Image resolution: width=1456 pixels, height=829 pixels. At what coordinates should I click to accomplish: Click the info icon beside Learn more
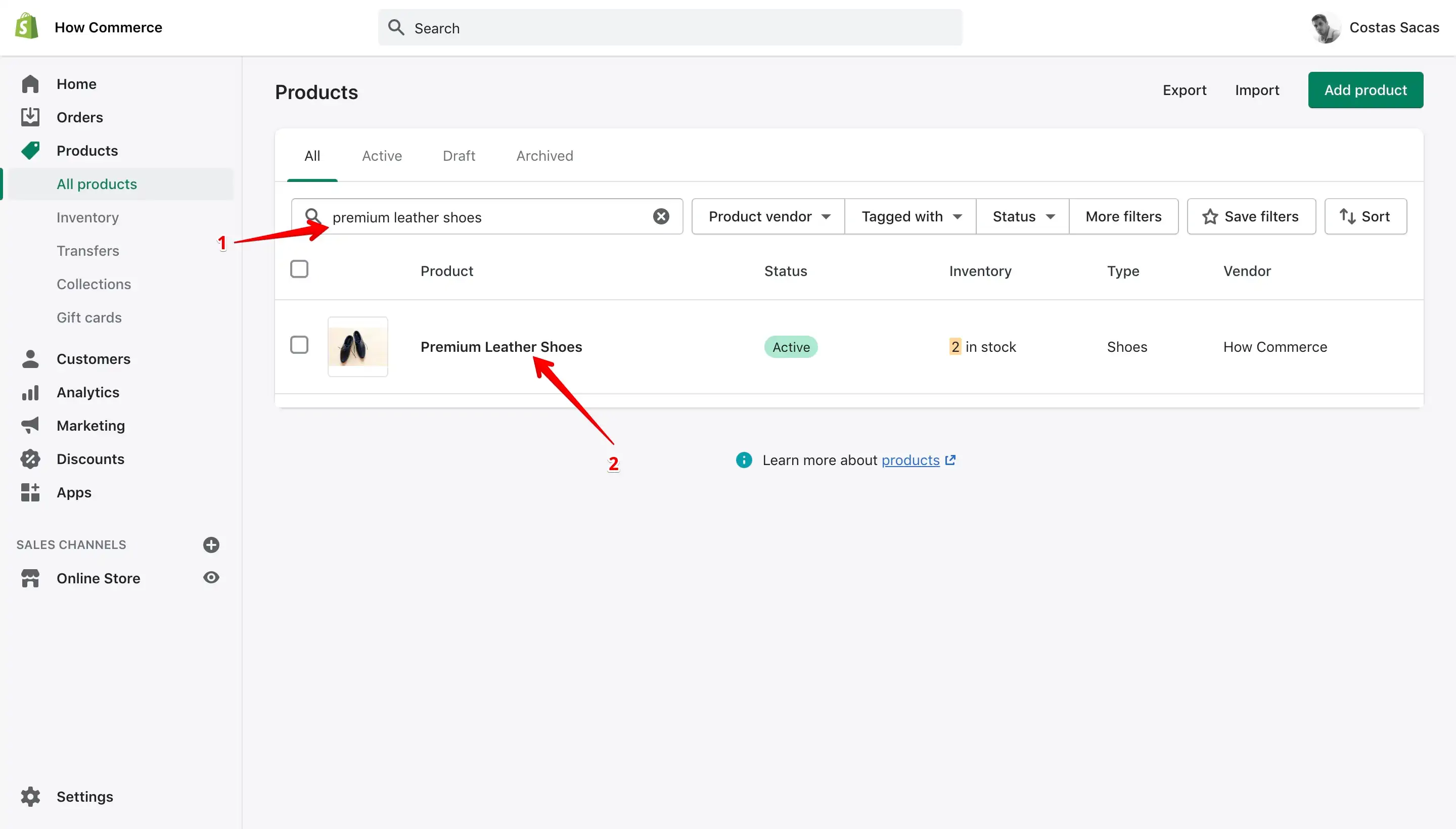click(744, 460)
